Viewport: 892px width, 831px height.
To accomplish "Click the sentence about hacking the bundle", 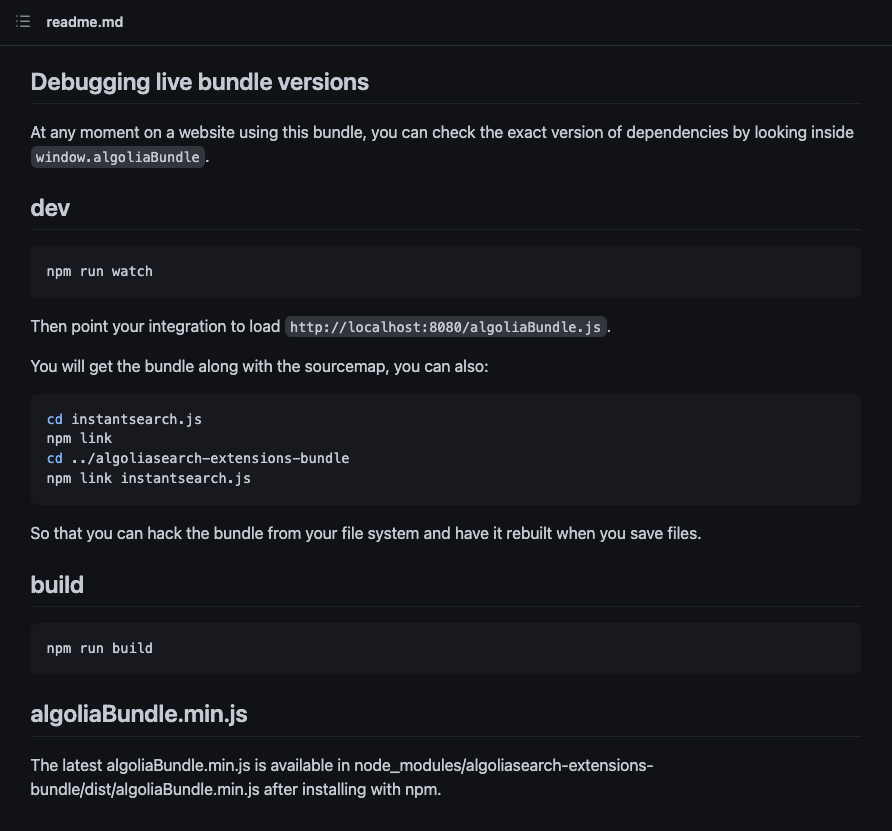I will (366, 534).
